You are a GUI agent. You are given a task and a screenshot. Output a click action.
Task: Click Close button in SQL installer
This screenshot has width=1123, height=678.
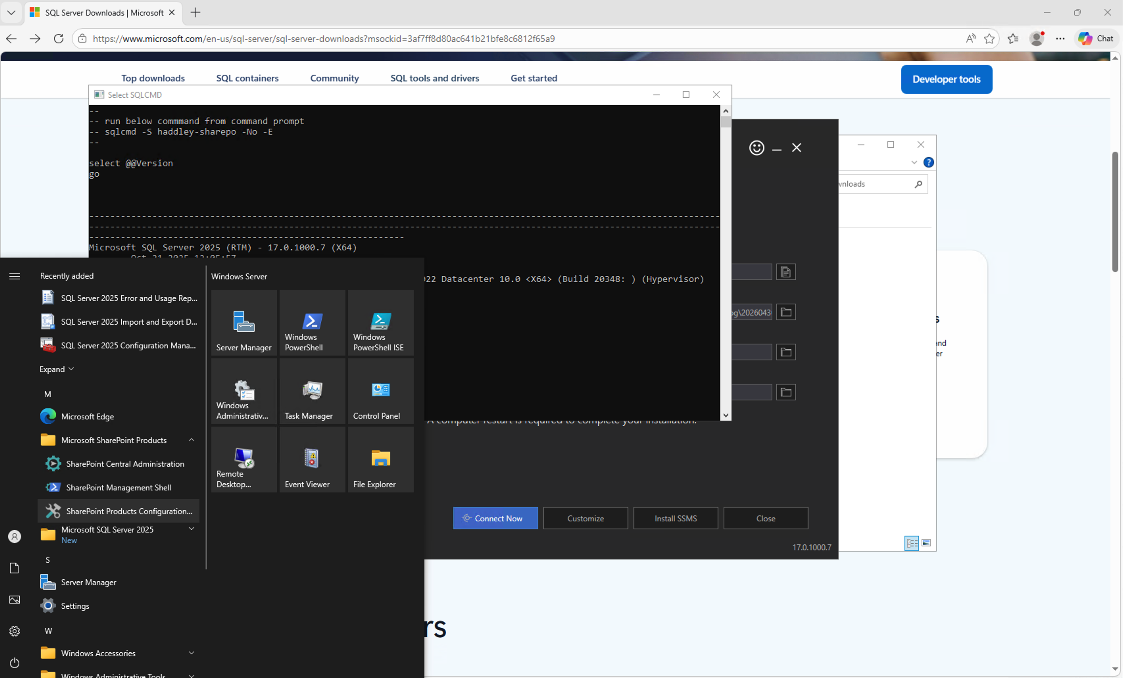tap(766, 518)
